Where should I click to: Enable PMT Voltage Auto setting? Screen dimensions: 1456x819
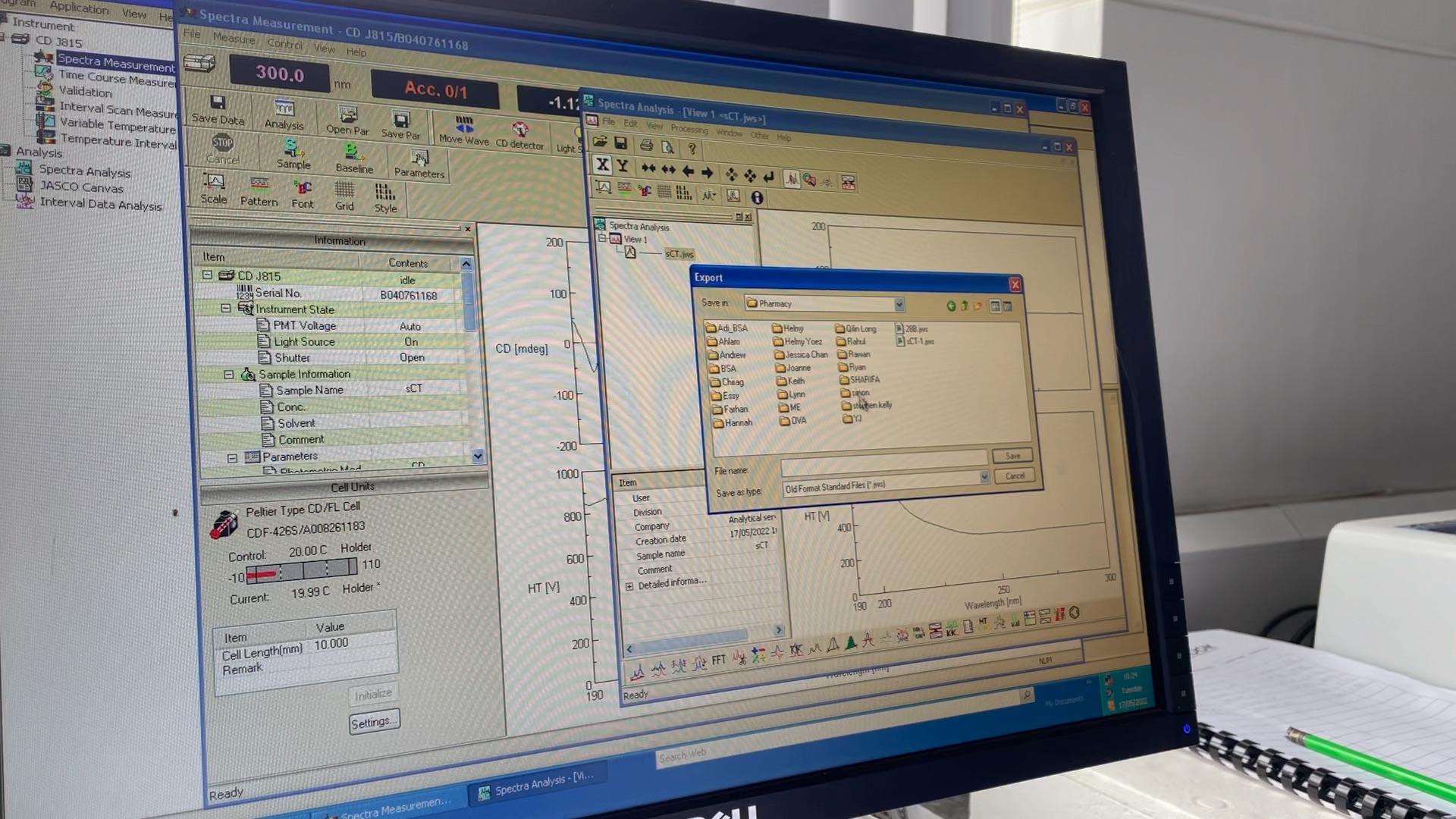pyautogui.click(x=409, y=325)
